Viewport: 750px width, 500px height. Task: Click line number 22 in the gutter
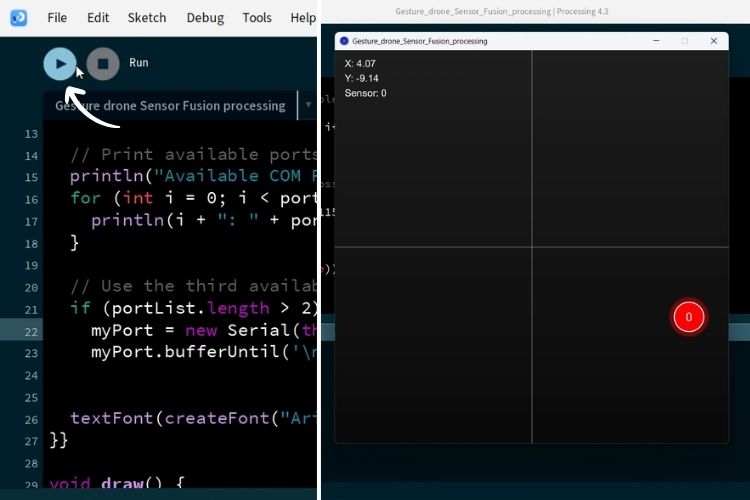[30, 331]
